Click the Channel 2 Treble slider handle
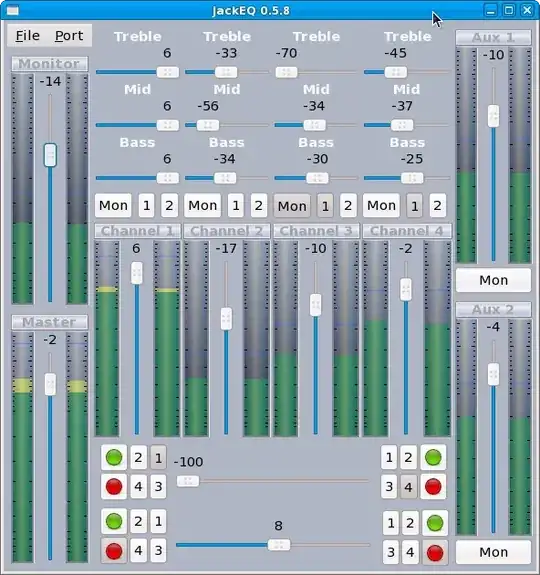 (226, 72)
